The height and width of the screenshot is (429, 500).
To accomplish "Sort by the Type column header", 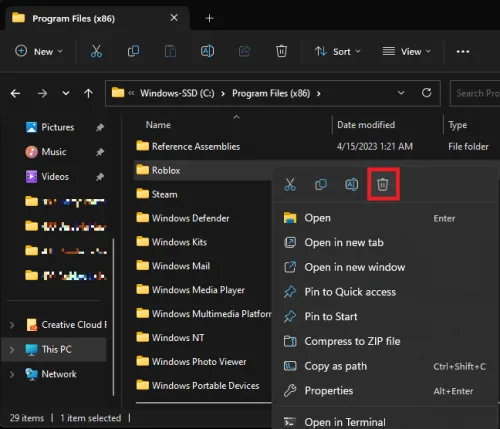I will tap(457, 125).
